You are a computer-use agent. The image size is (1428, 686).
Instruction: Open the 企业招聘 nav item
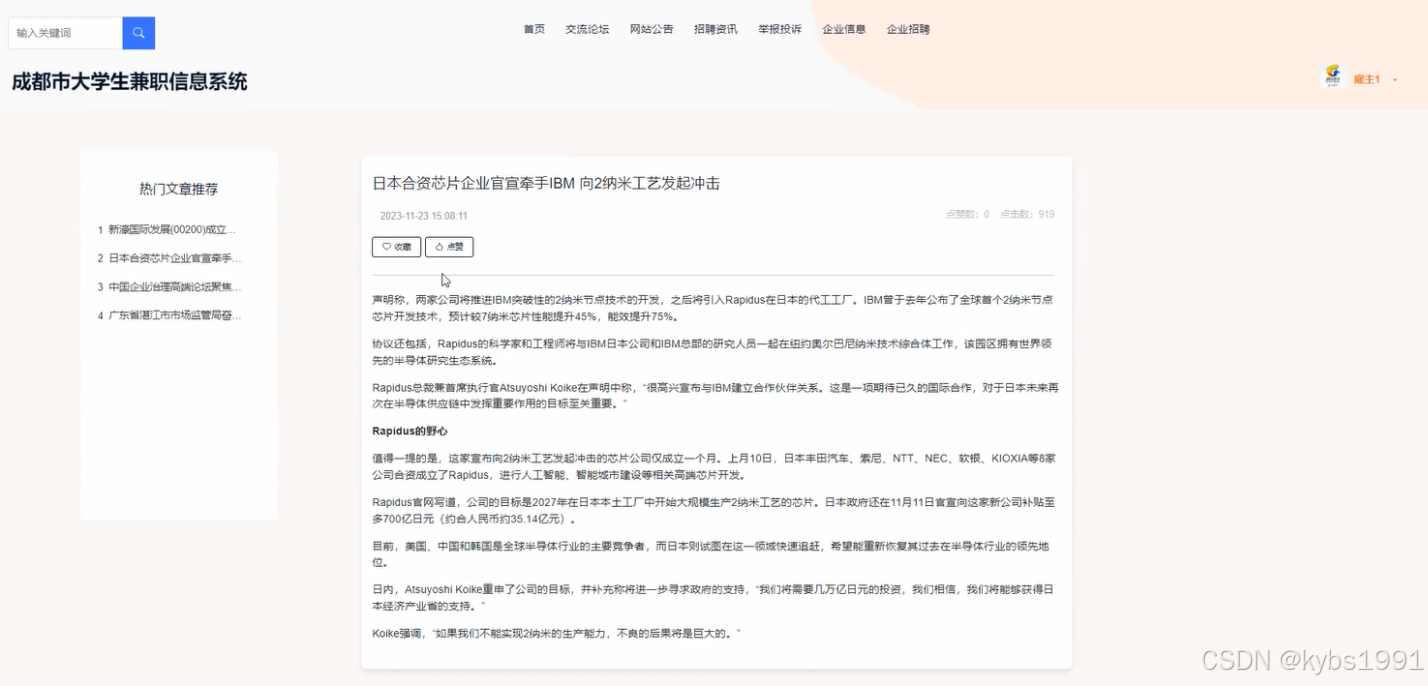tap(908, 29)
